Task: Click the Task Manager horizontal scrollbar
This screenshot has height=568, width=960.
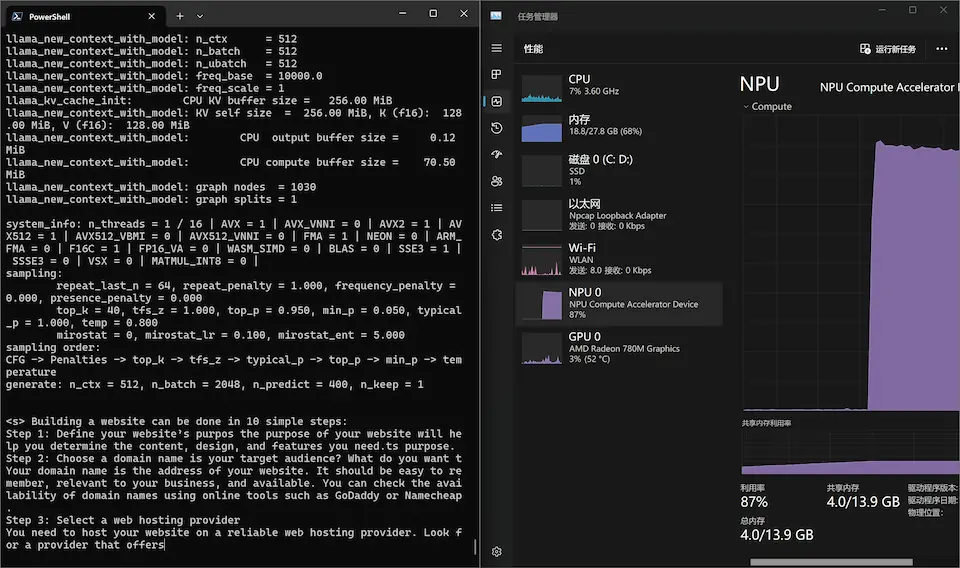Action: pos(831,562)
